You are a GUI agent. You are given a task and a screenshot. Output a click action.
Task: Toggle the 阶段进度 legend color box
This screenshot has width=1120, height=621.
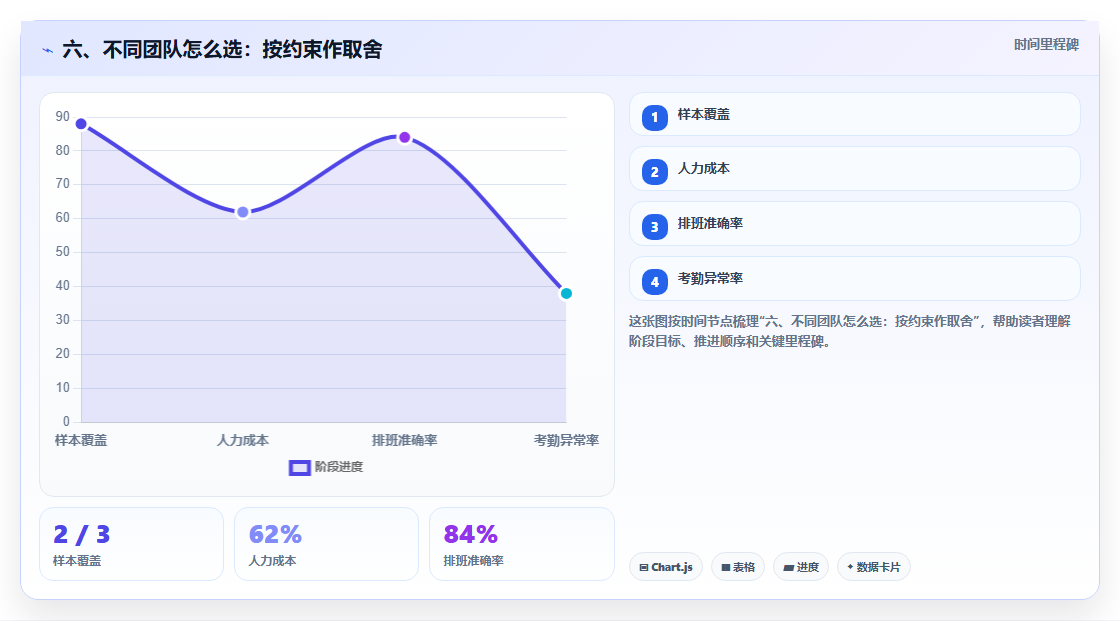click(299, 467)
